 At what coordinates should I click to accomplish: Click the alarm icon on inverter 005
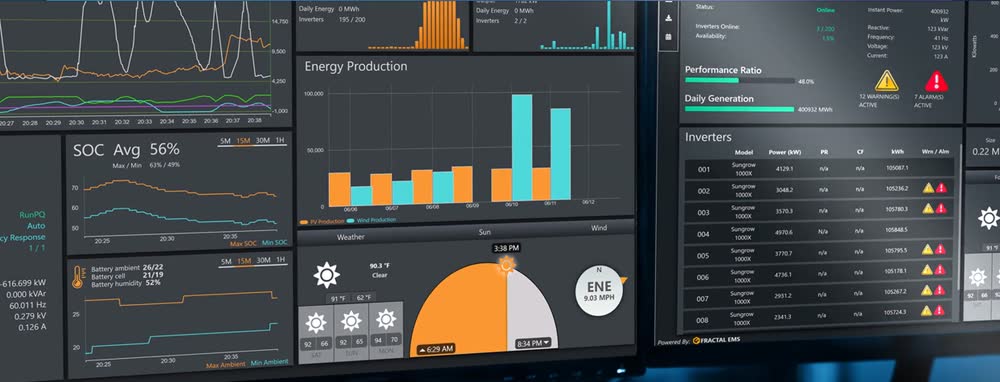click(x=940, y=249)
